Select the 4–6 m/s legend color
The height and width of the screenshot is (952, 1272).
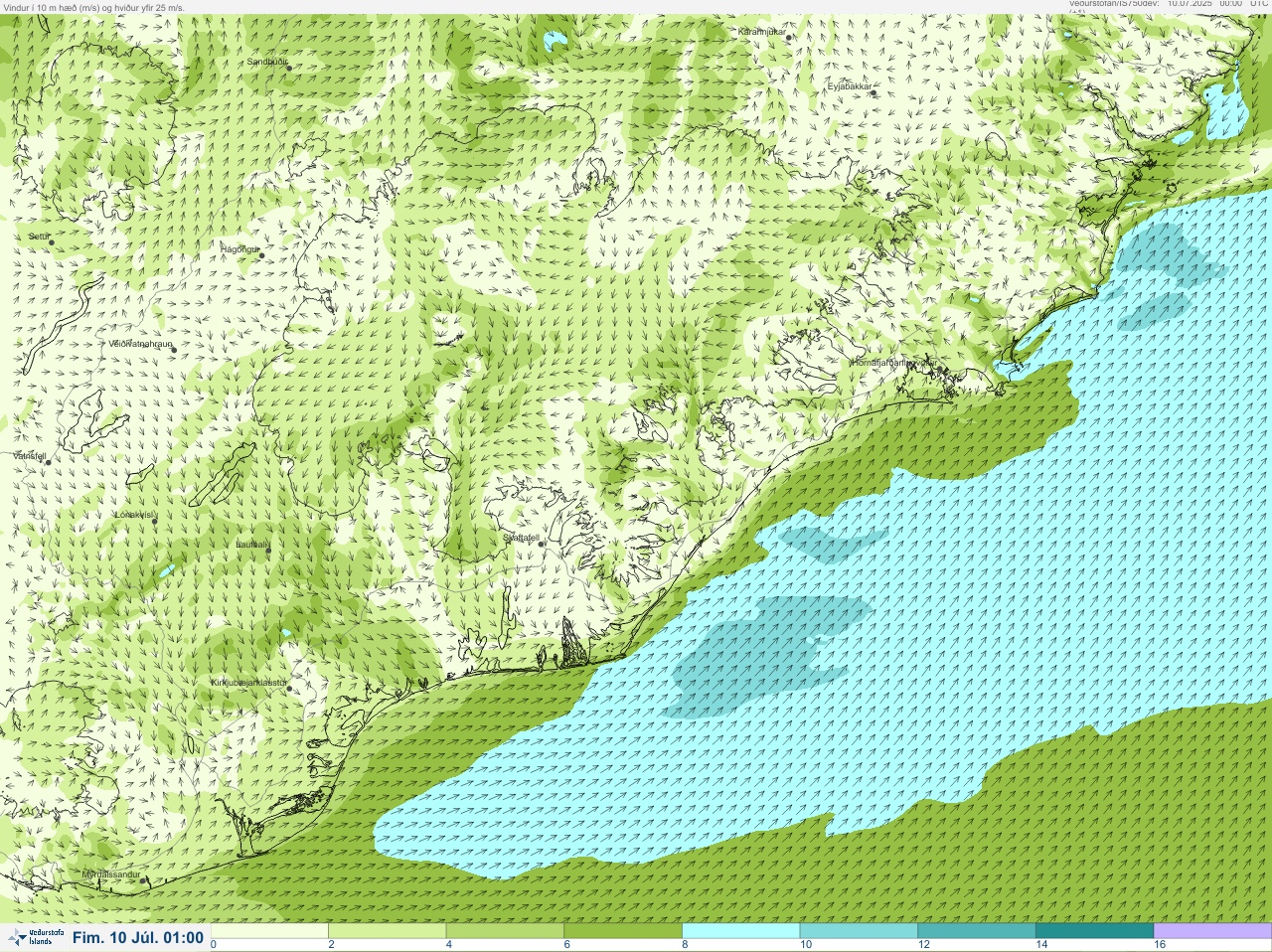pyautogui.click(x=505, y=931)
